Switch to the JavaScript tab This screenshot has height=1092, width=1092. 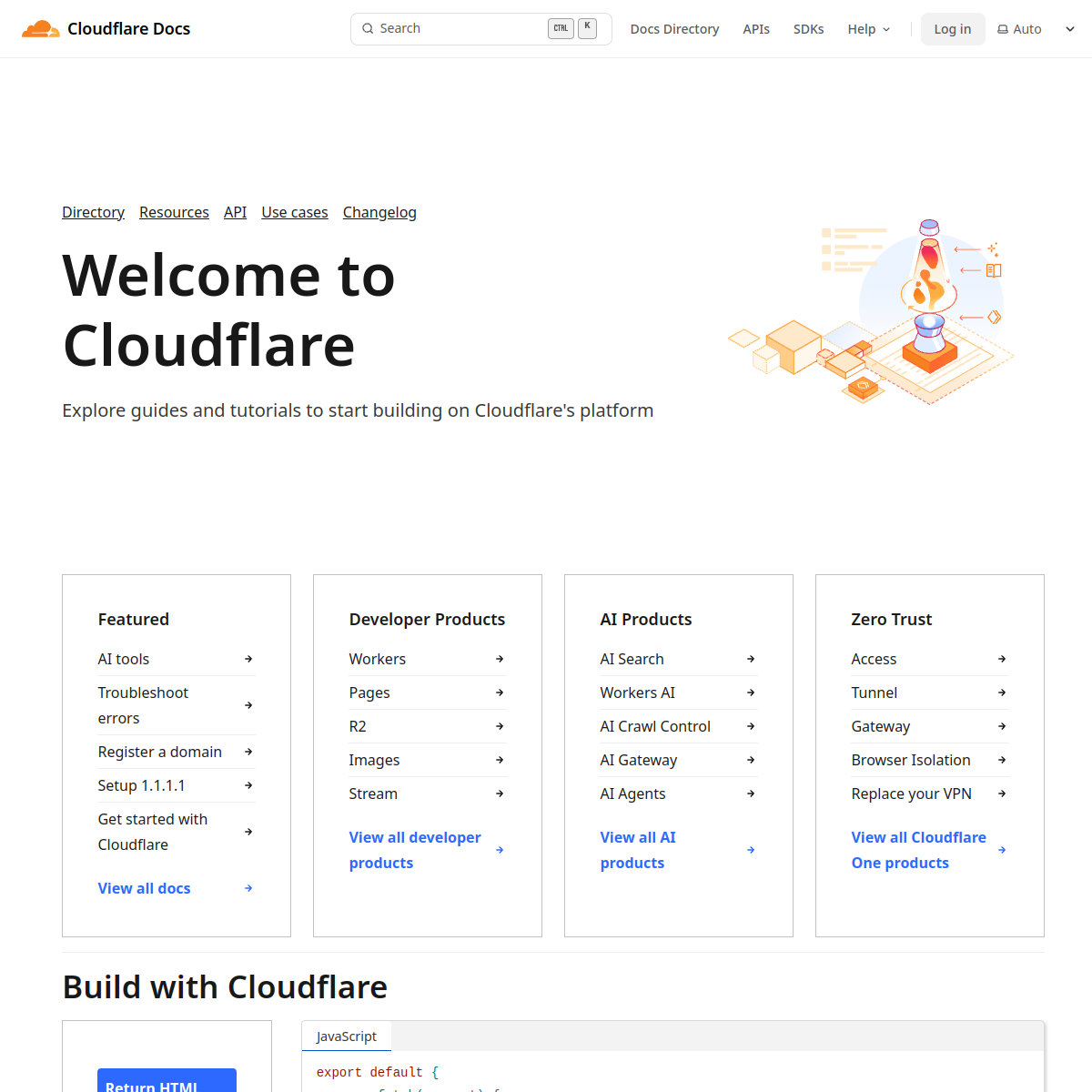(x=346, y=1036)
